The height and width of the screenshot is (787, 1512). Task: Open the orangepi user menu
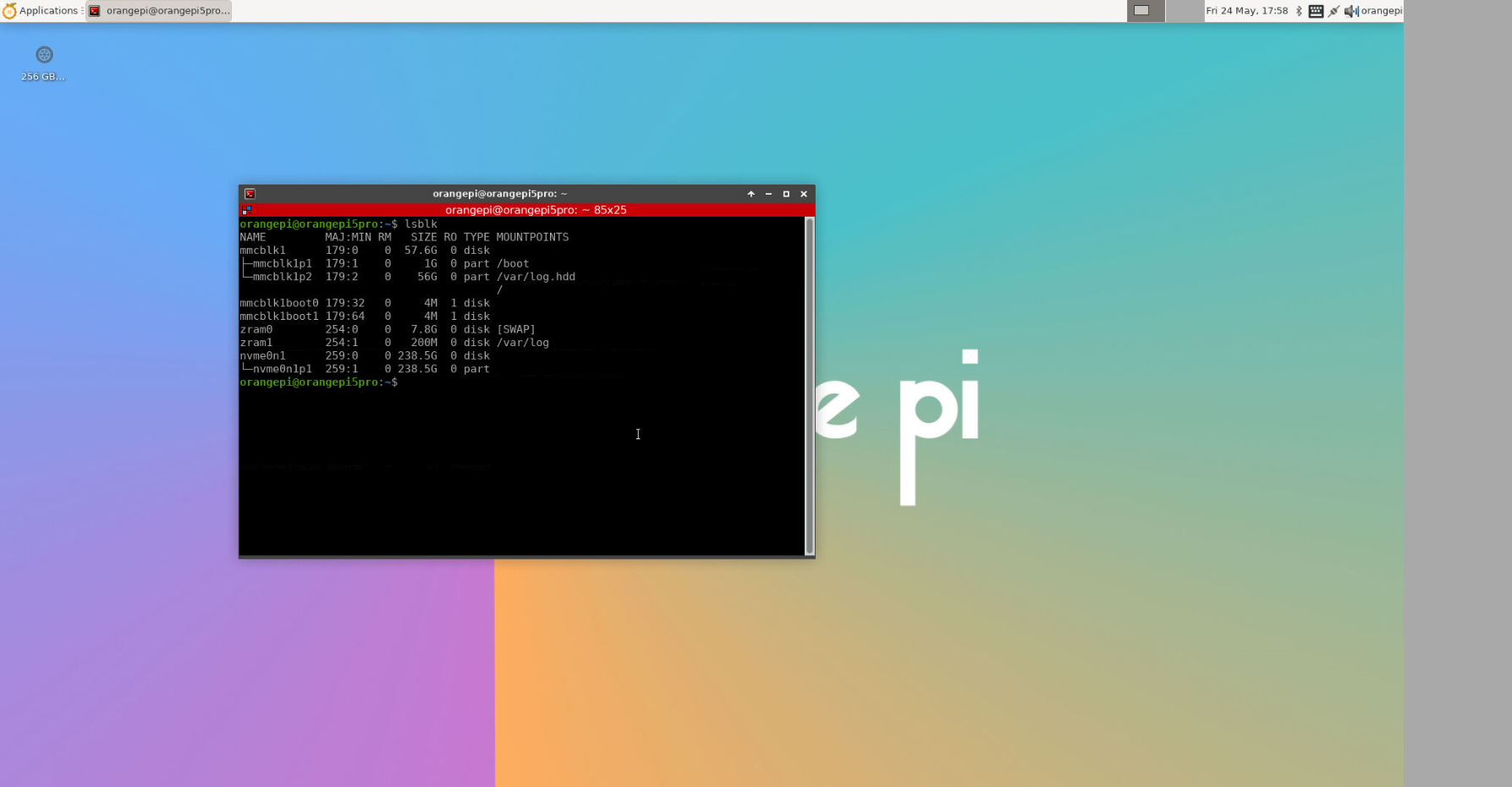point(1381,11)
